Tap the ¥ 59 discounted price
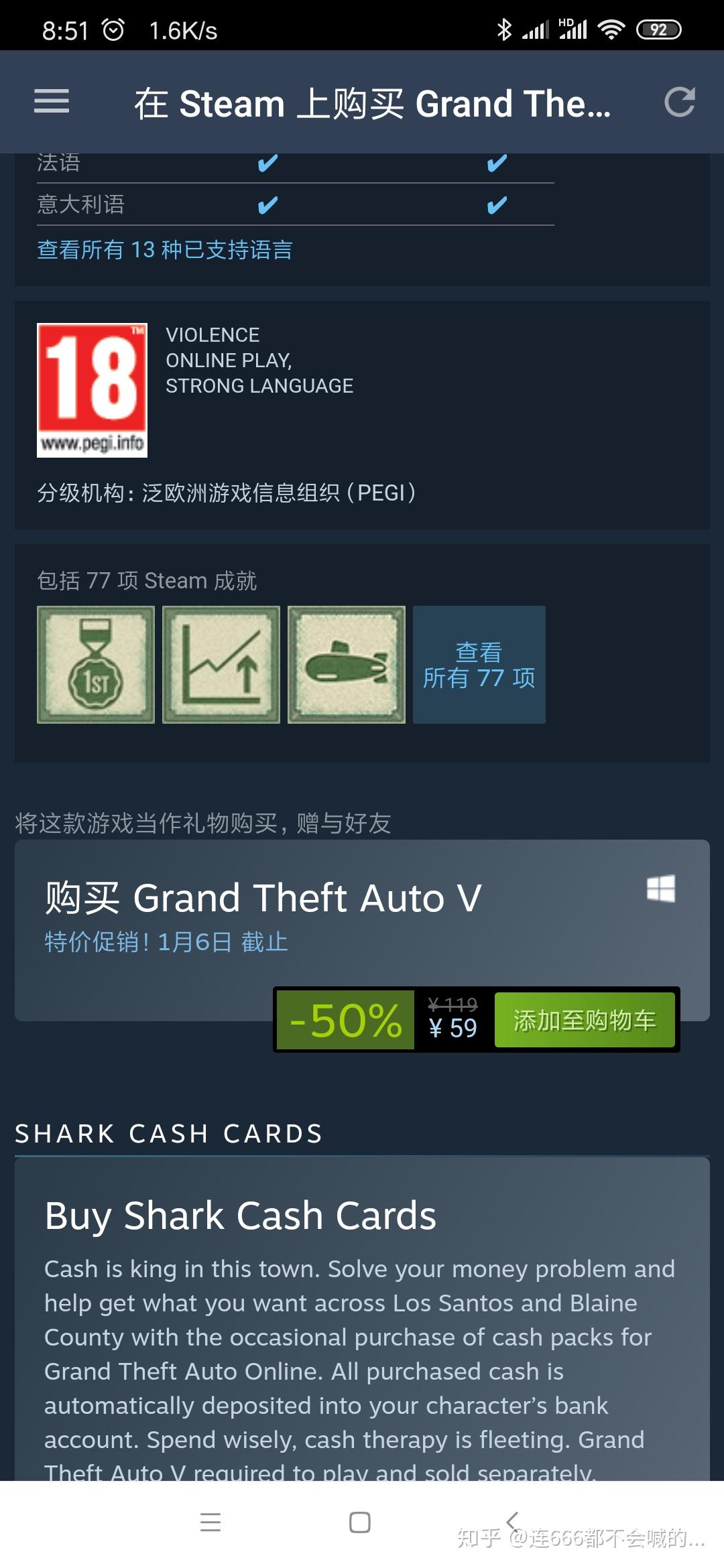724x1568 pixels. click(453, 1029)
